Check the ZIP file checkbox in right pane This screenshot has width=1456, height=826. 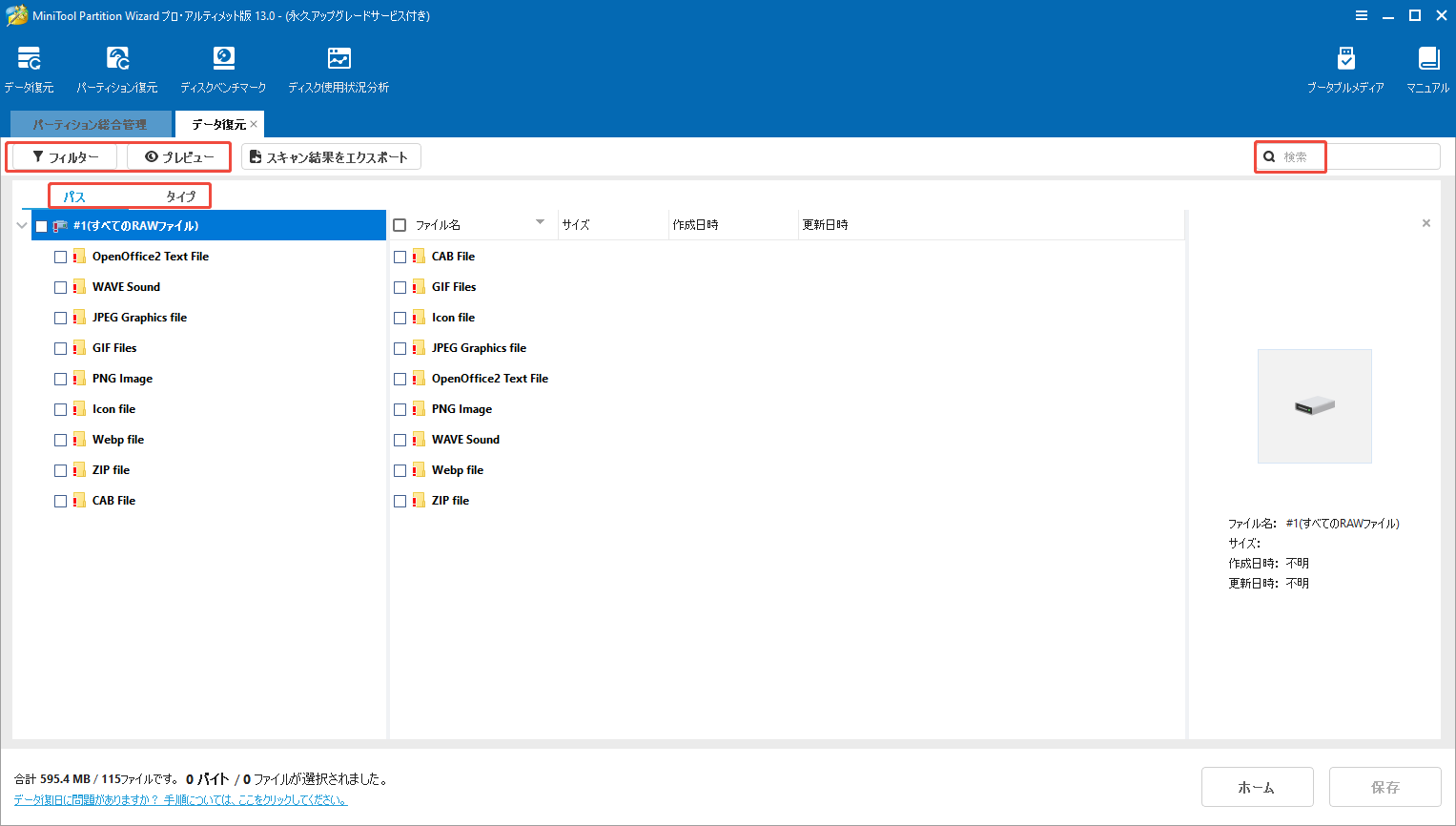[400, 500]
